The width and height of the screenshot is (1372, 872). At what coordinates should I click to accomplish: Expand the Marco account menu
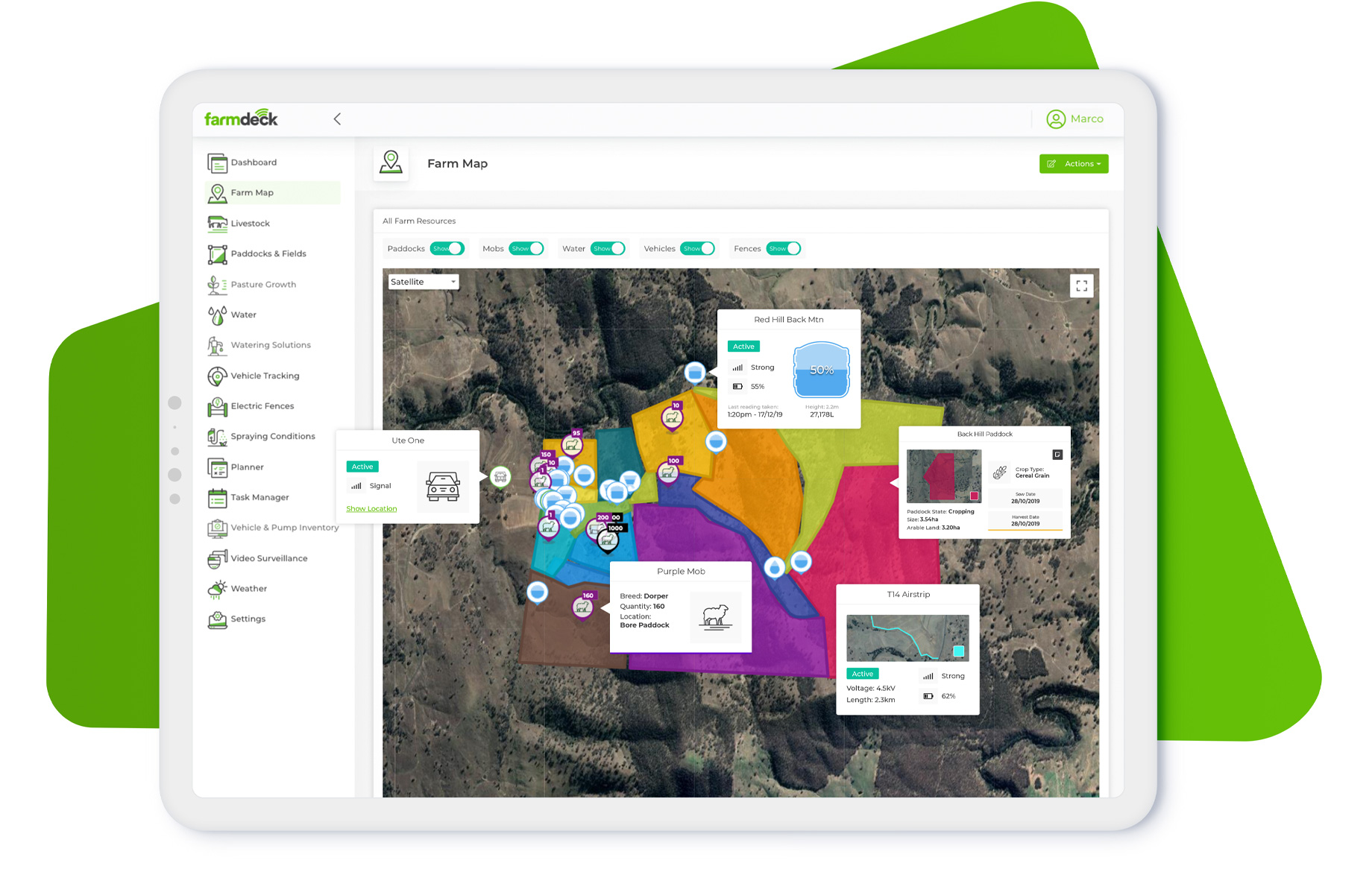click(x=1074, y=119)
